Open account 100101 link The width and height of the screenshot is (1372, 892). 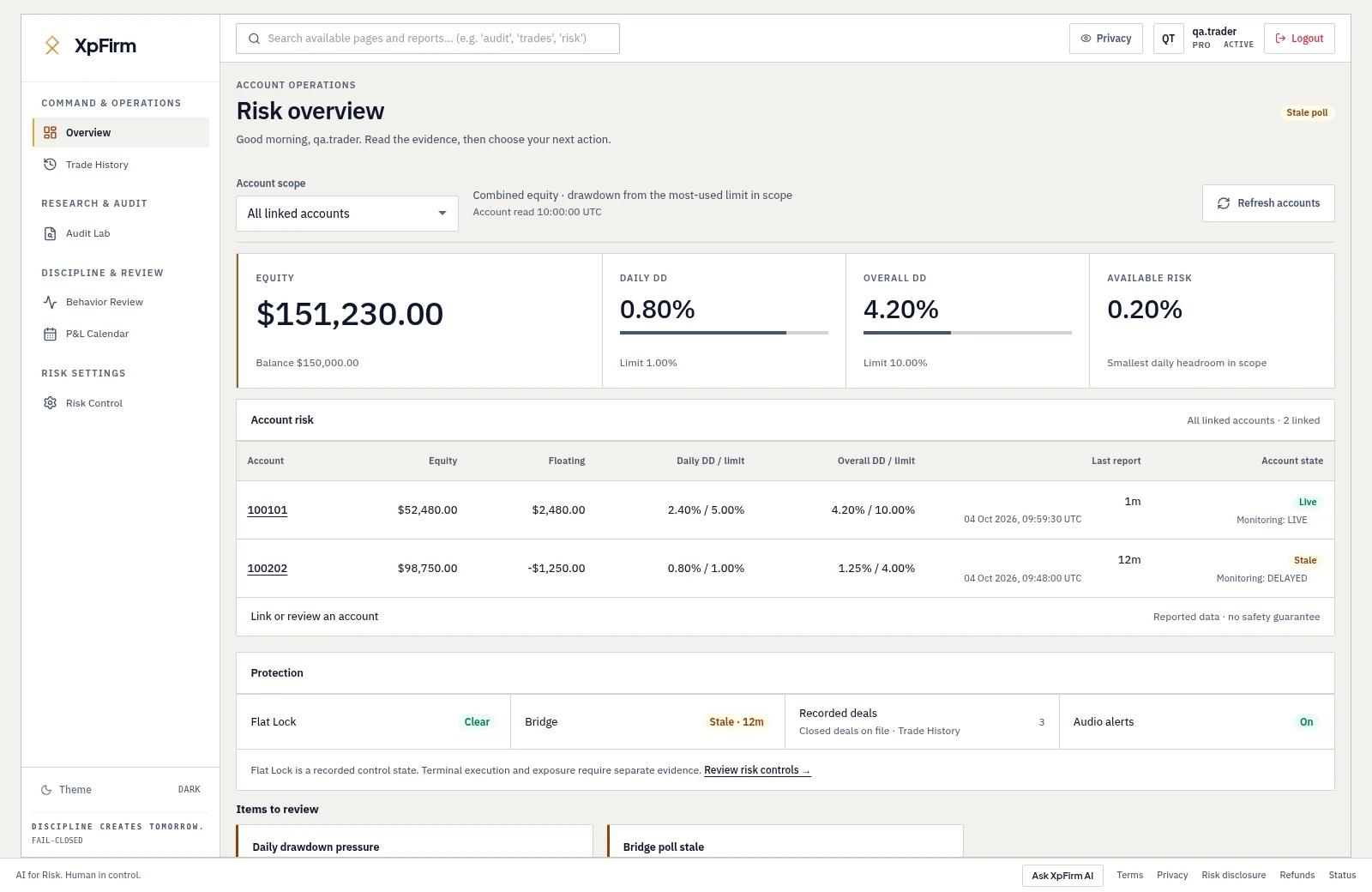click(x=268, y=510)
